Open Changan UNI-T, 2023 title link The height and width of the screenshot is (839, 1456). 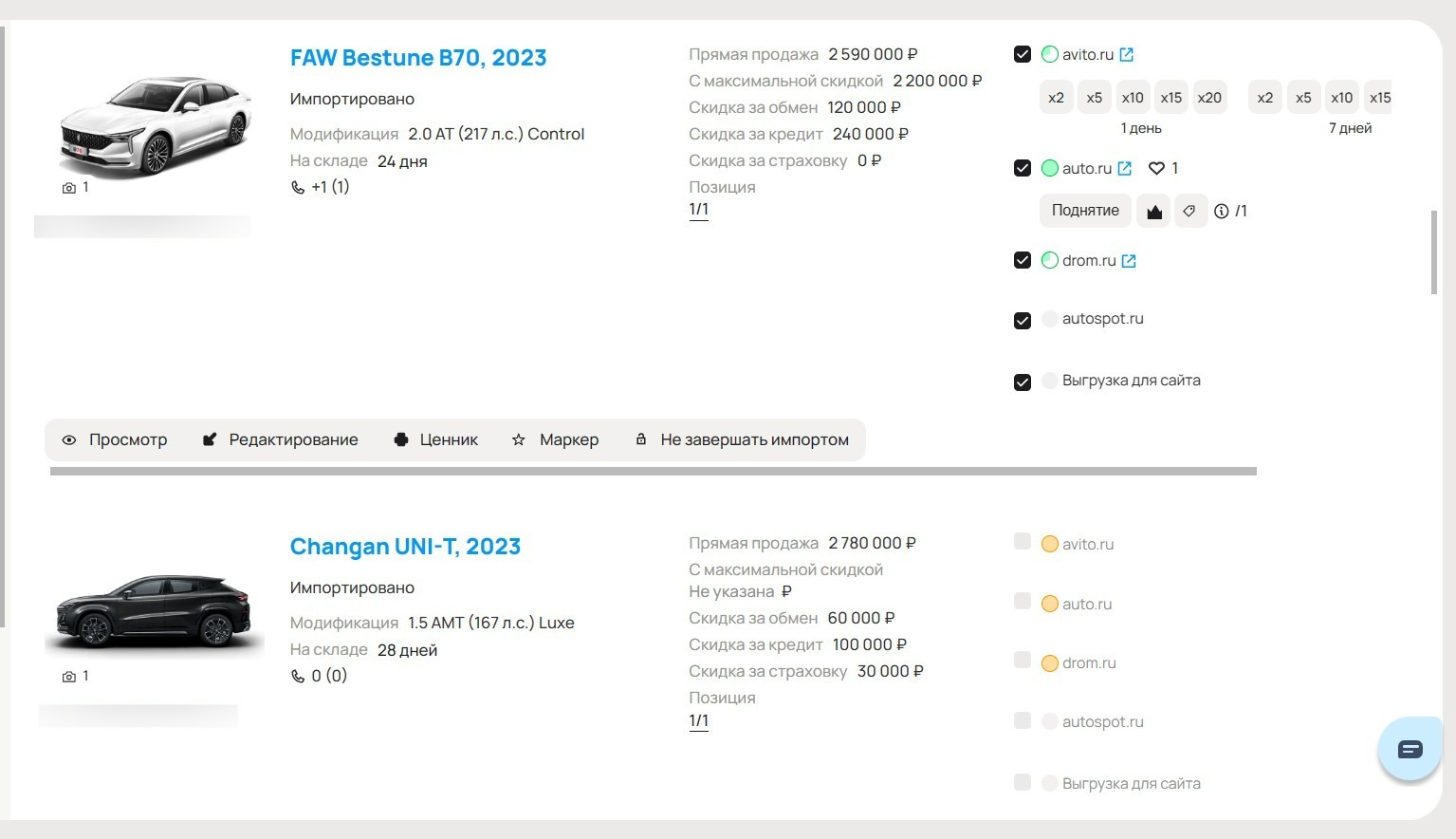[405, 547]
